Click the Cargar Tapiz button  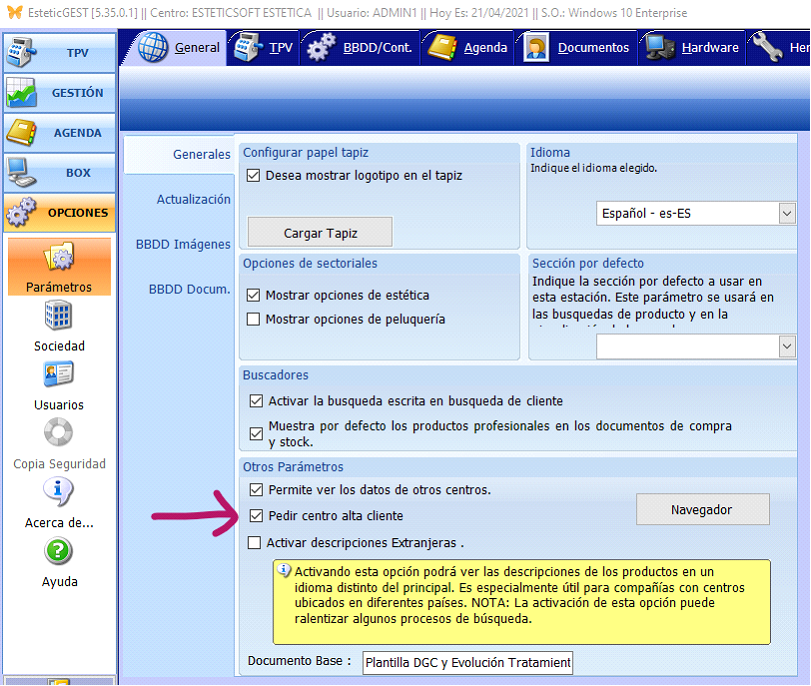[x=320, y=233]
